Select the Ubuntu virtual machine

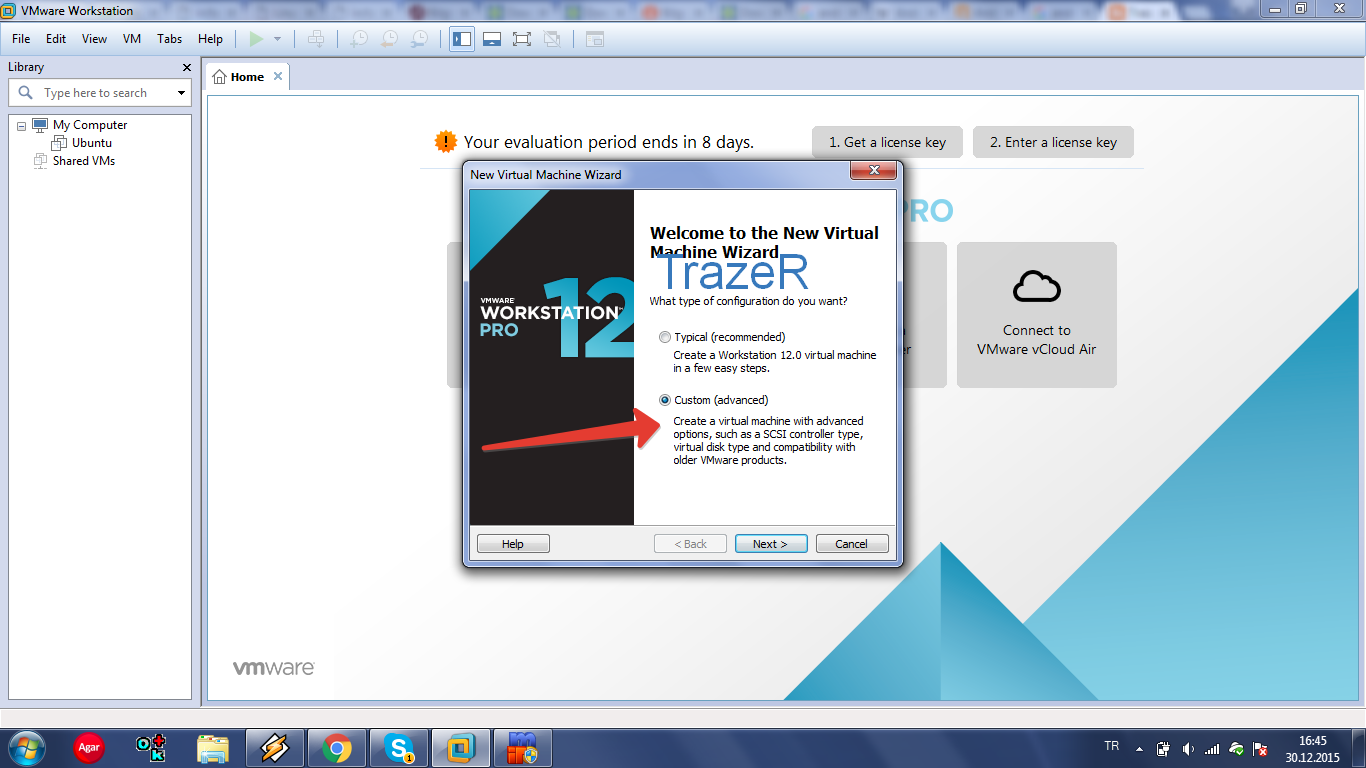point(92,143)
